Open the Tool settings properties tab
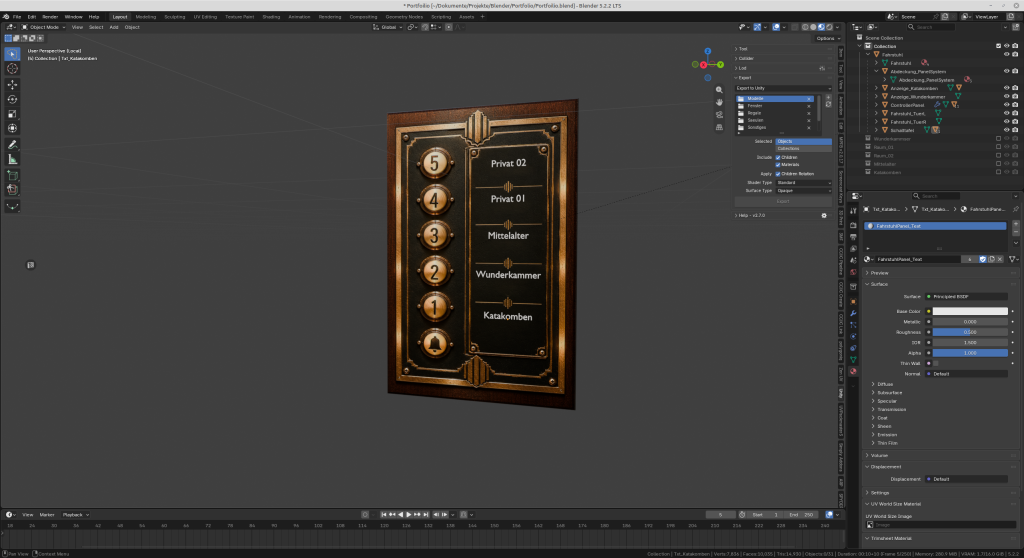The height and width of the screenshot is (558, 1024). [x=853, y=210]
